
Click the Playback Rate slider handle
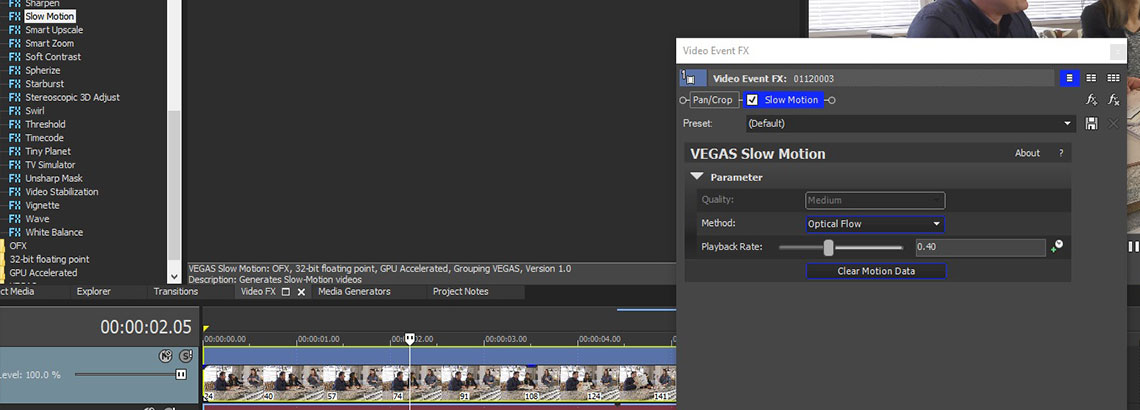click(x=828, y=248)
